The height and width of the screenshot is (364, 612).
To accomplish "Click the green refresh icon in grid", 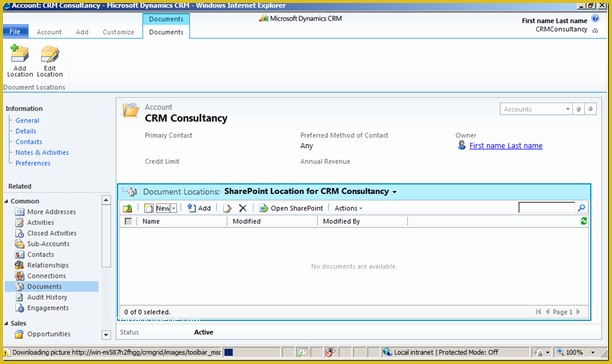I will [584, 221].
